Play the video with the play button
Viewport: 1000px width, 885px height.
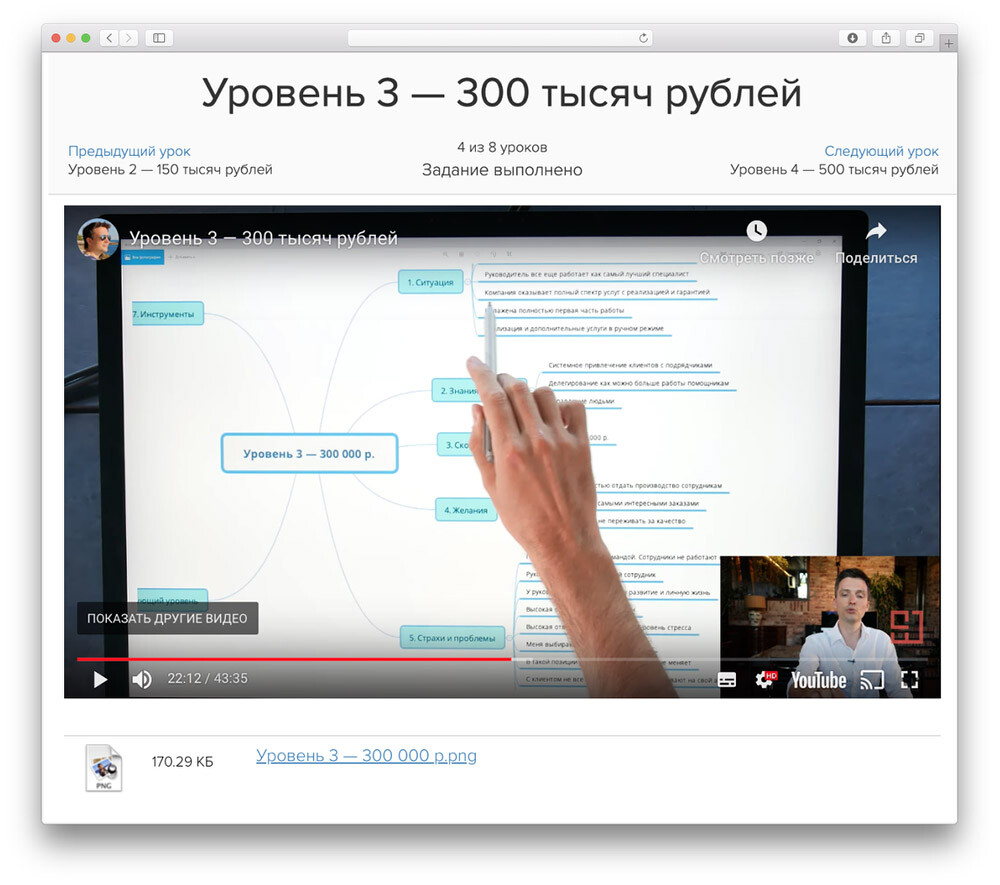(100, 680)
